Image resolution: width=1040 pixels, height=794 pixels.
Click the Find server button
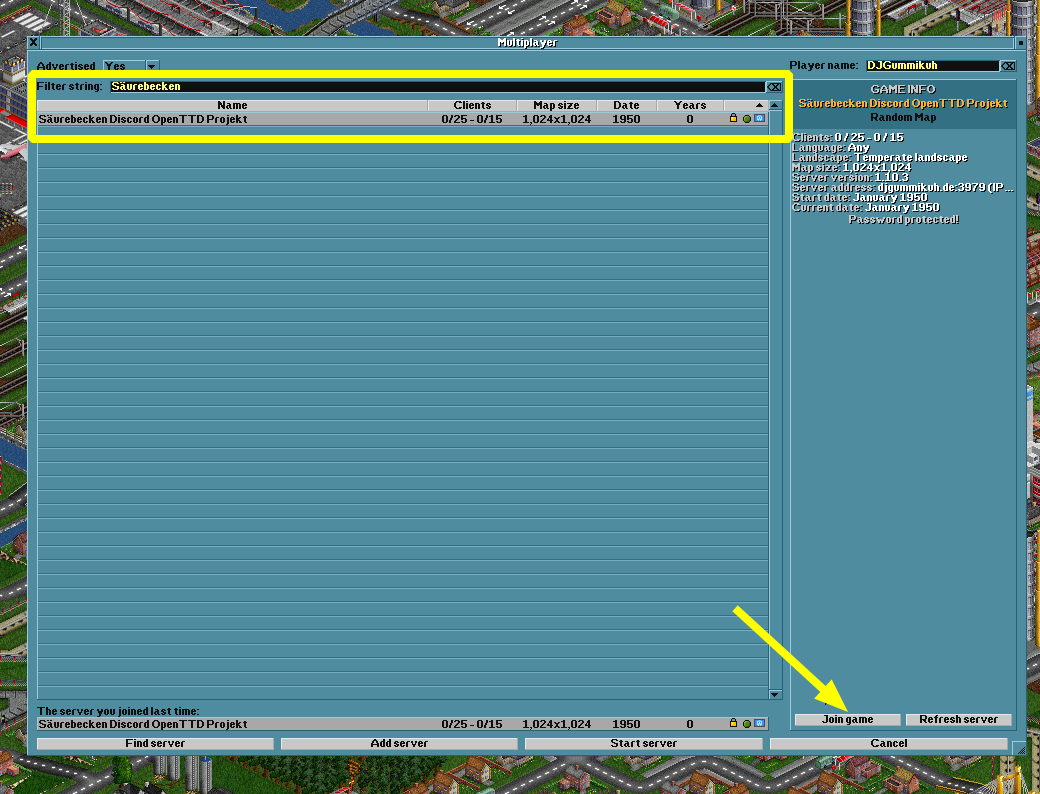(x=155, y=744)
